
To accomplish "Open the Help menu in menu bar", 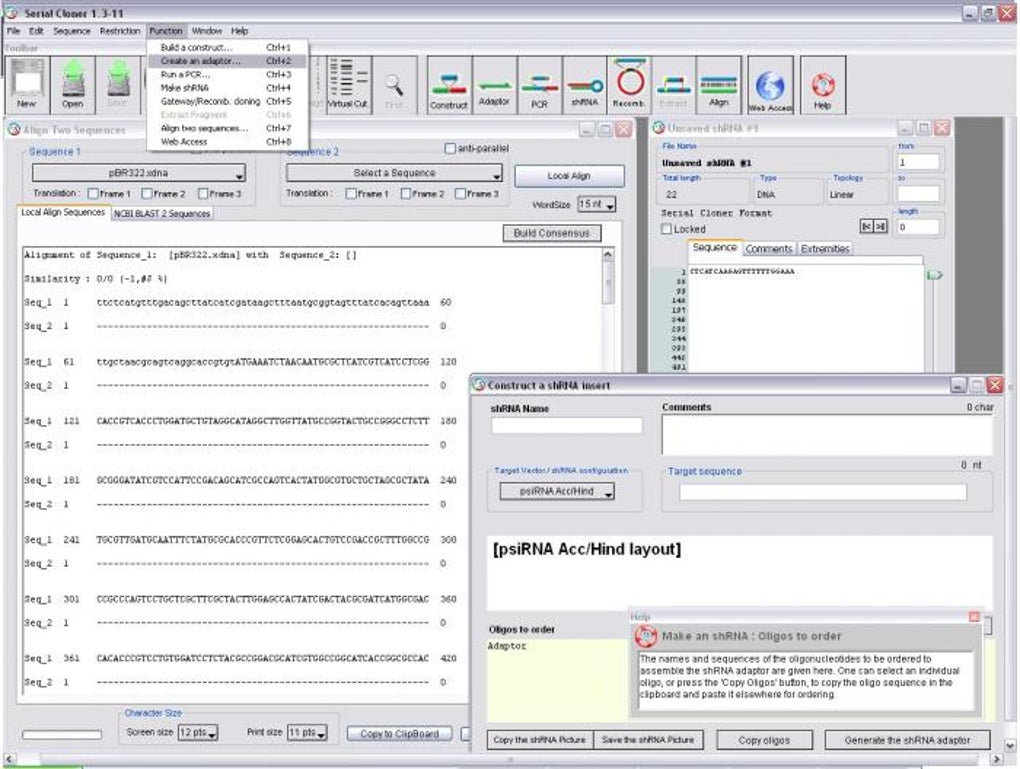I will (x=239, y=31).
